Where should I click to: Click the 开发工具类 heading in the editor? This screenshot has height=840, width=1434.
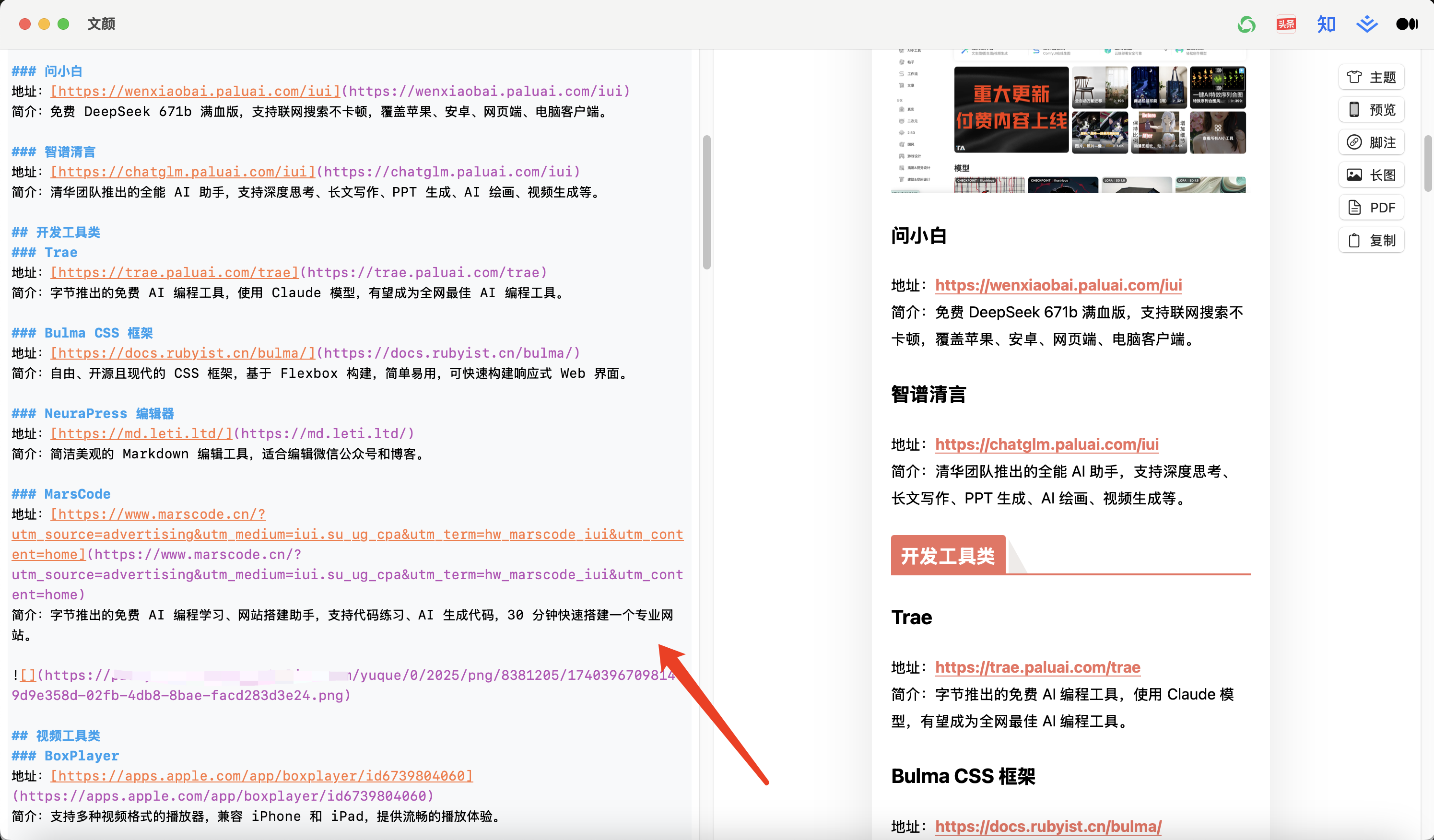[x=68, y=232]
